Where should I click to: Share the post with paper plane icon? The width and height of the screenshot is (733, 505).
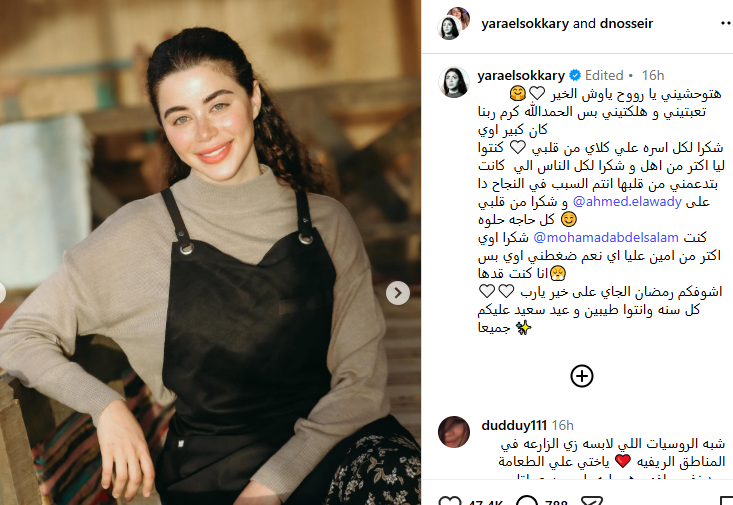point(591,501)
